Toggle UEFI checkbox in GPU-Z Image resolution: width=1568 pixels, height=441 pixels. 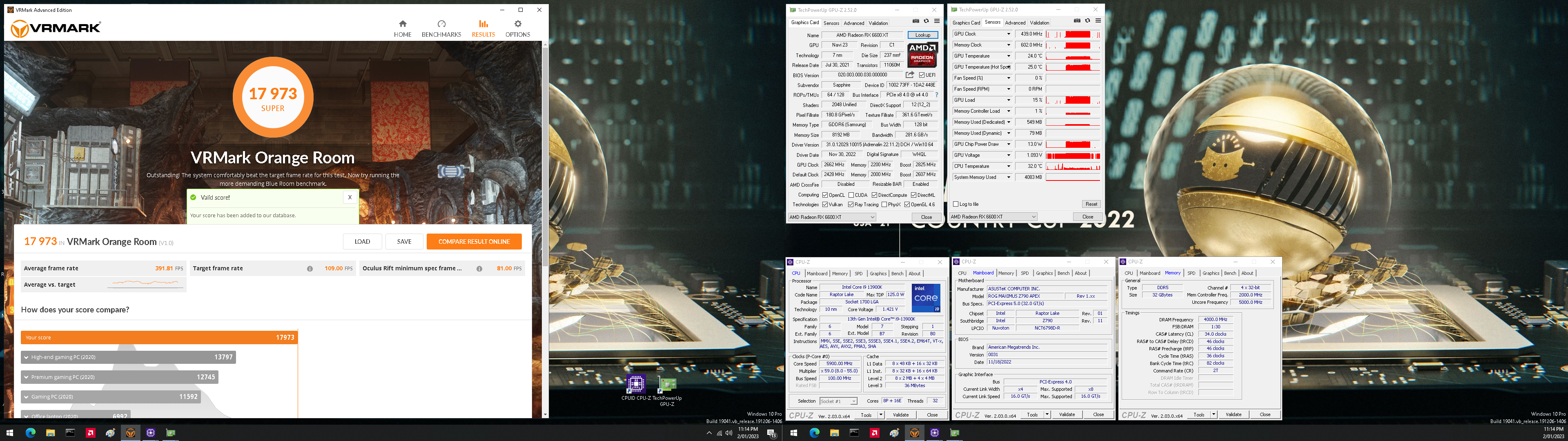pyautogui.click(x=922, y=75)
